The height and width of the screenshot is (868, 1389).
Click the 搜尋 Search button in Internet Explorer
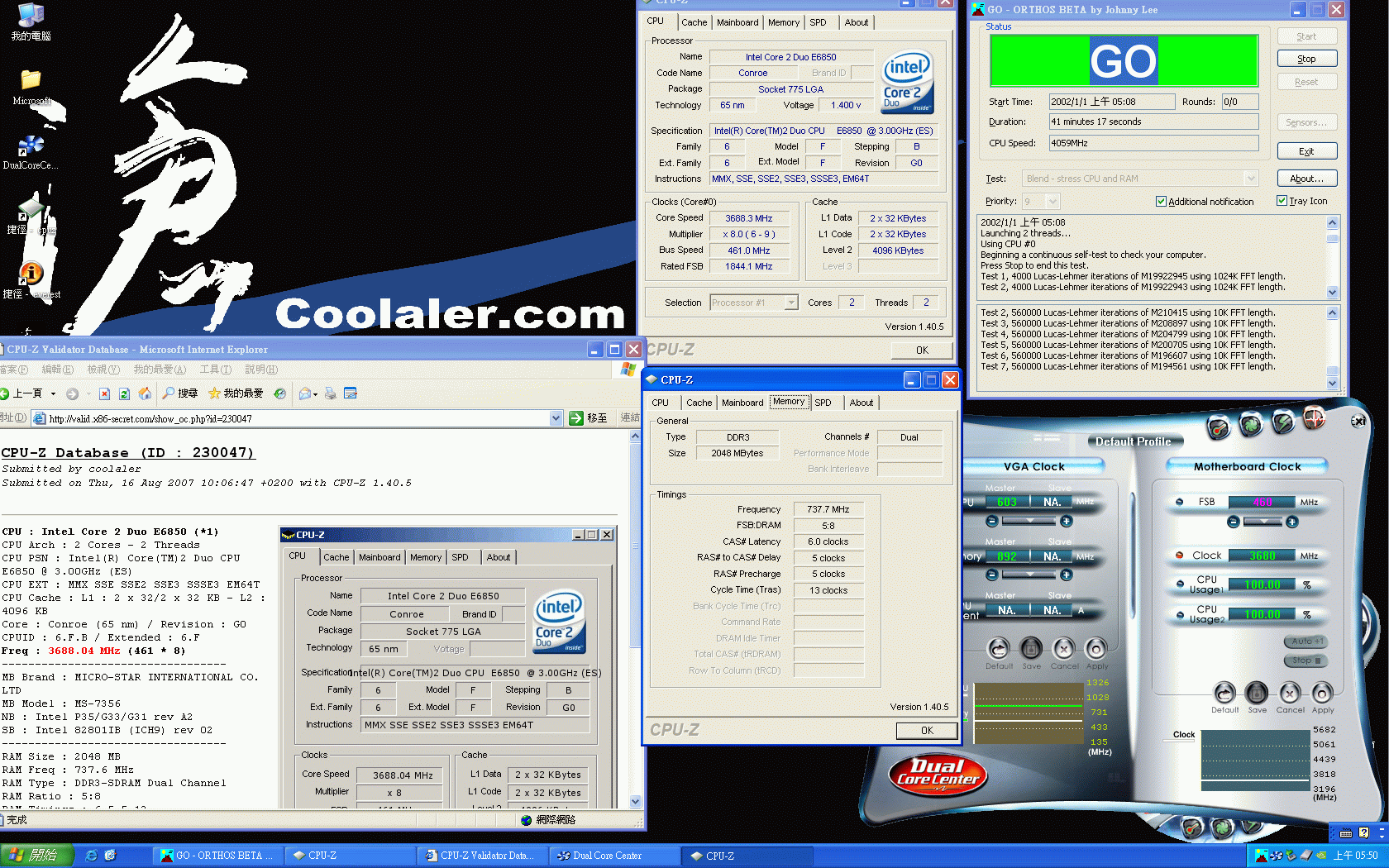(x=180, y=393)
